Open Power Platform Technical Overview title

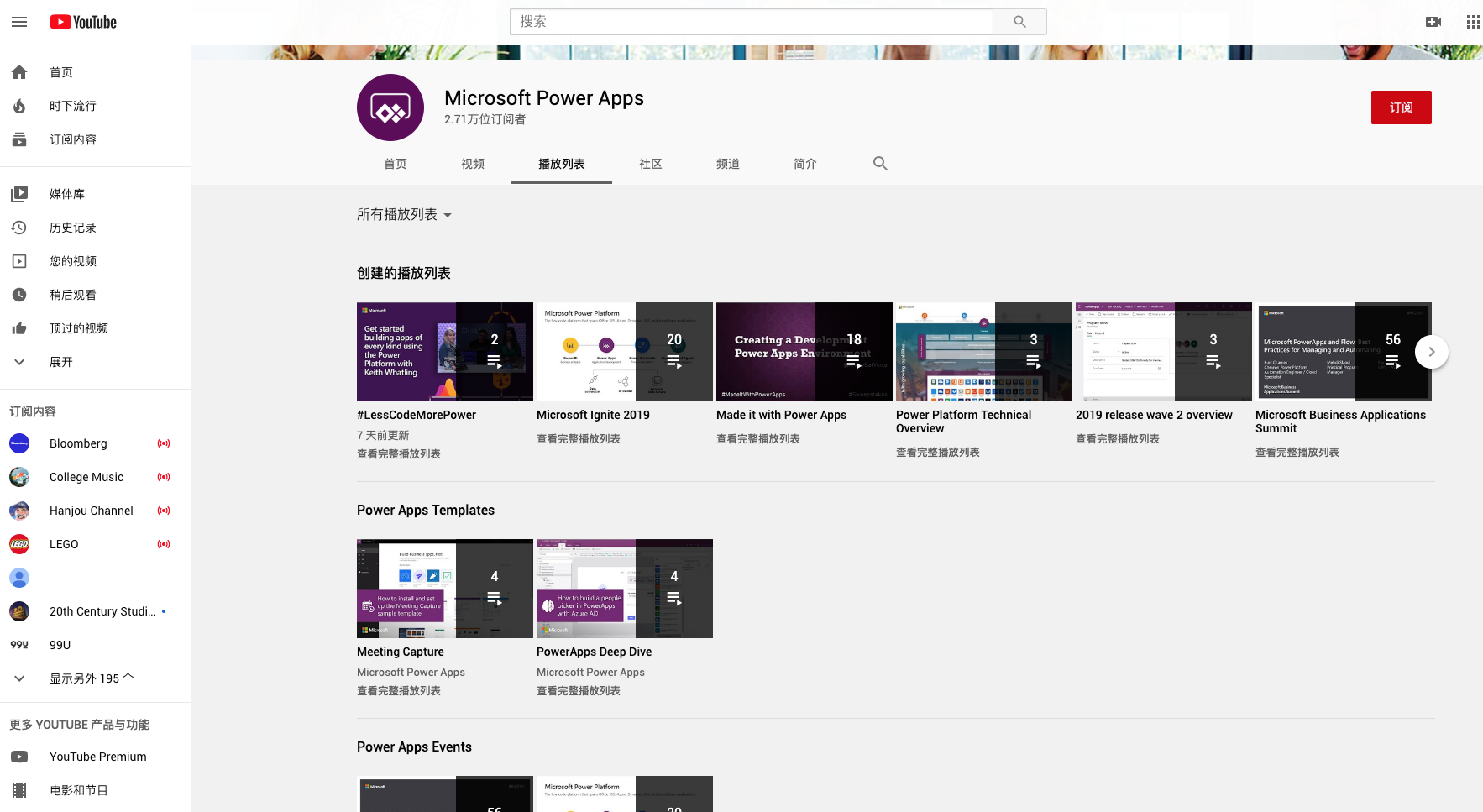pos(963,422)
